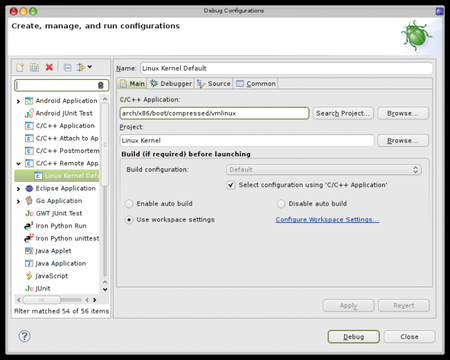Click the JavaScript icon
This screenshot has width=450, height=360.
click(29, 276)
